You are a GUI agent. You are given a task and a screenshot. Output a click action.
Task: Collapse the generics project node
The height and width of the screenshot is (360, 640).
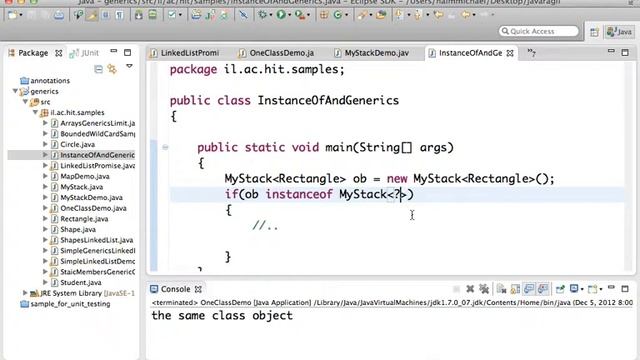click(x=15, y=91)
